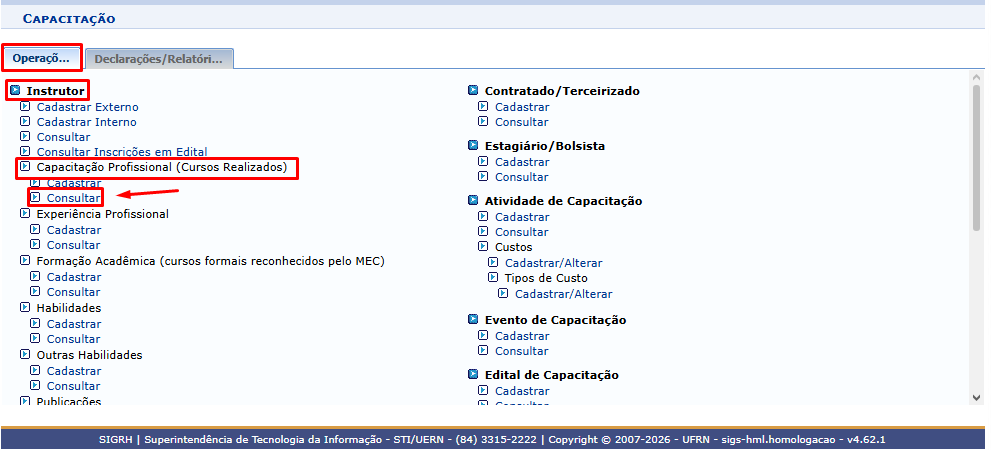Click the arrow icon beside Capacitação Profissional (Cursos Realizados)
This screenshot has height=450, width=991.
[x=25, y=167]
